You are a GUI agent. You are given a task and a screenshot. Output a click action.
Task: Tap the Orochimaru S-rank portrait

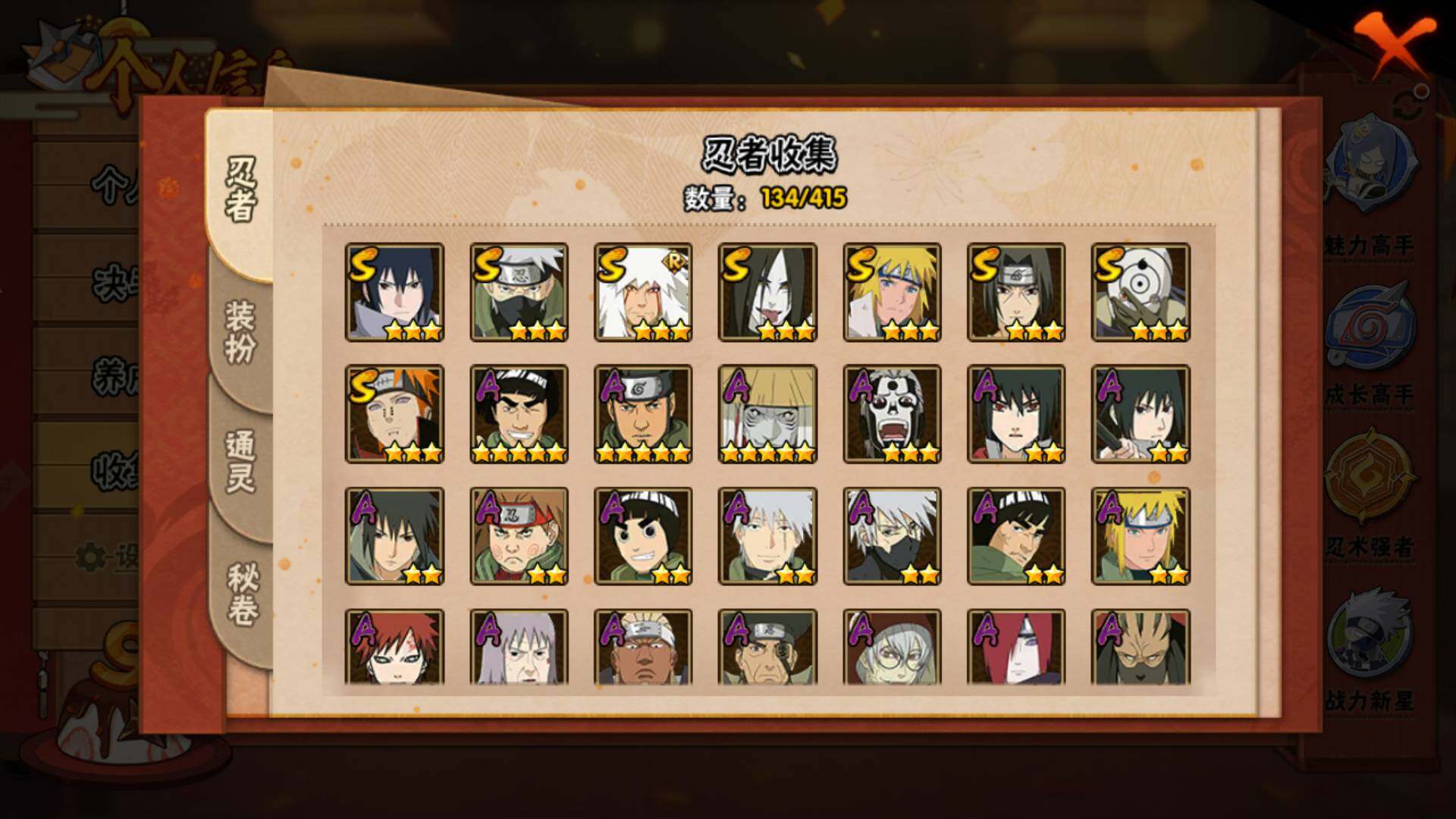(767, 292)
